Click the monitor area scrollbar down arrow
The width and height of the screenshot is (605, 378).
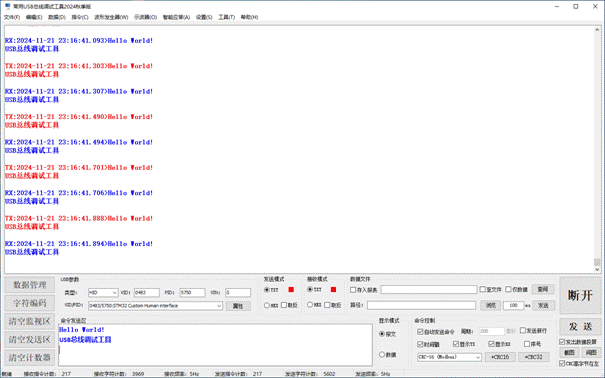597,270
